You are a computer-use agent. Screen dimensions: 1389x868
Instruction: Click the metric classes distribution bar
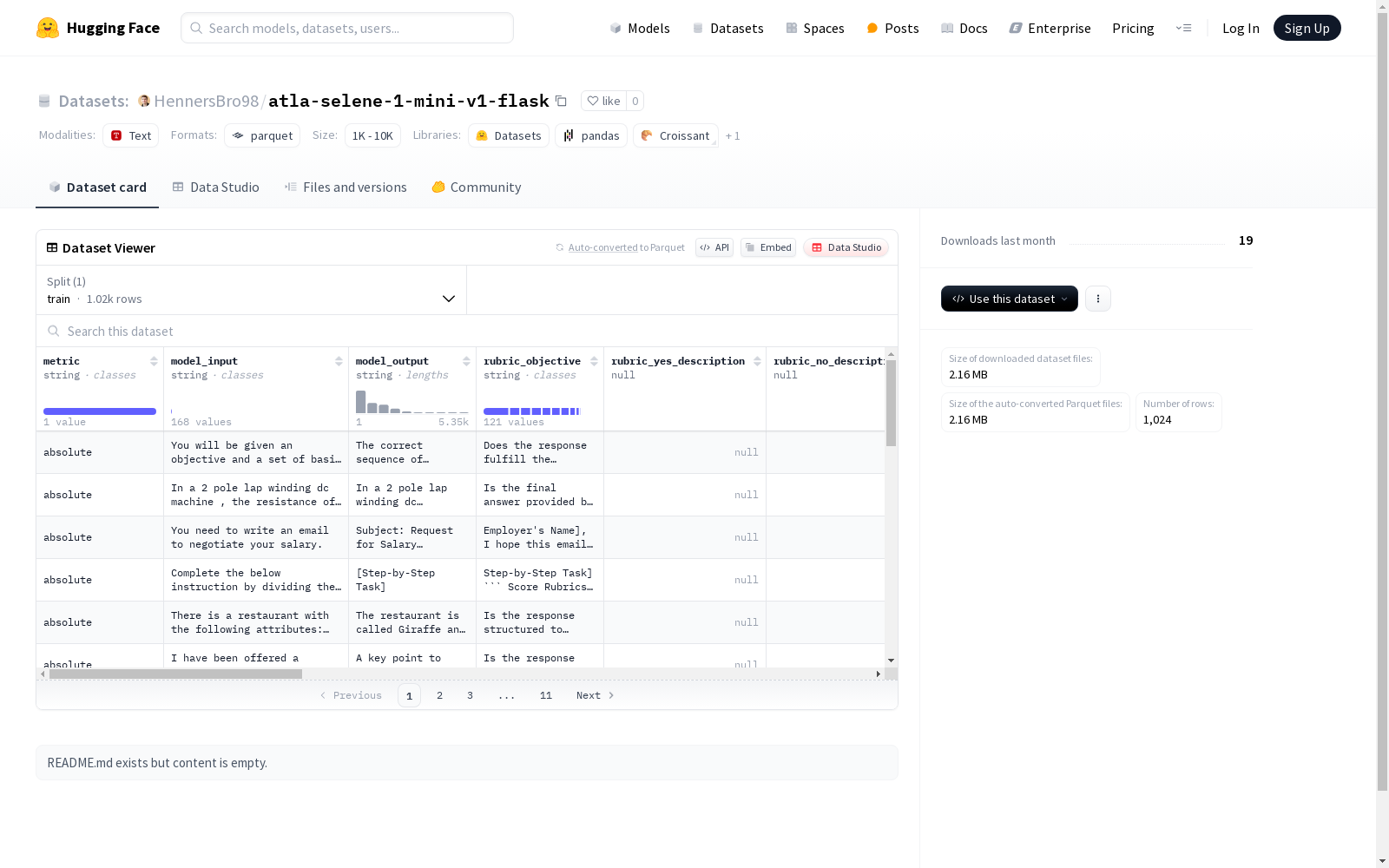click(100, 411)
